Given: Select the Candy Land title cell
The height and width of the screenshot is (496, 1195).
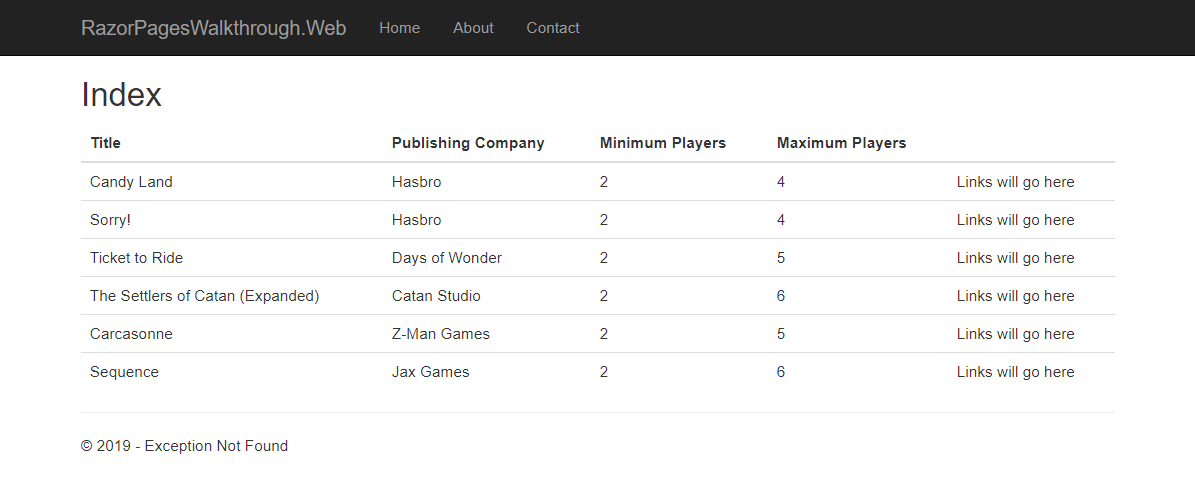Looking at the screenshot, I should tap(131, 182).
